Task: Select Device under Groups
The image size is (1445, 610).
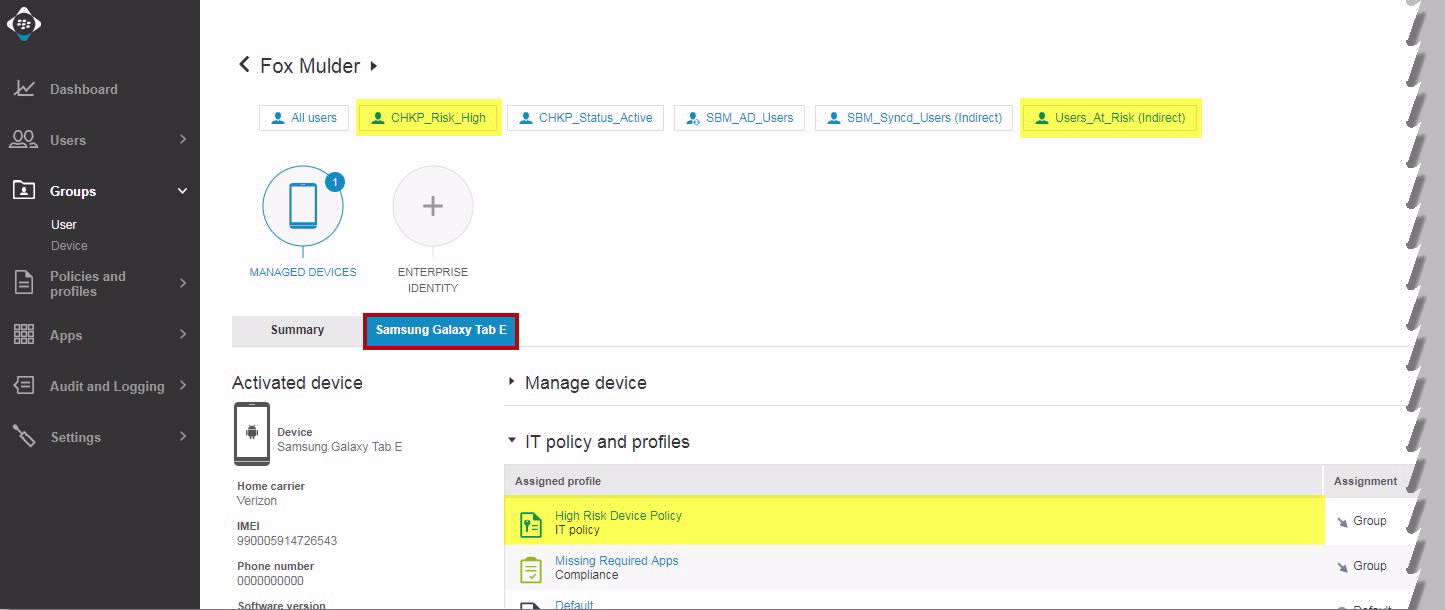Action: (69, 246)
